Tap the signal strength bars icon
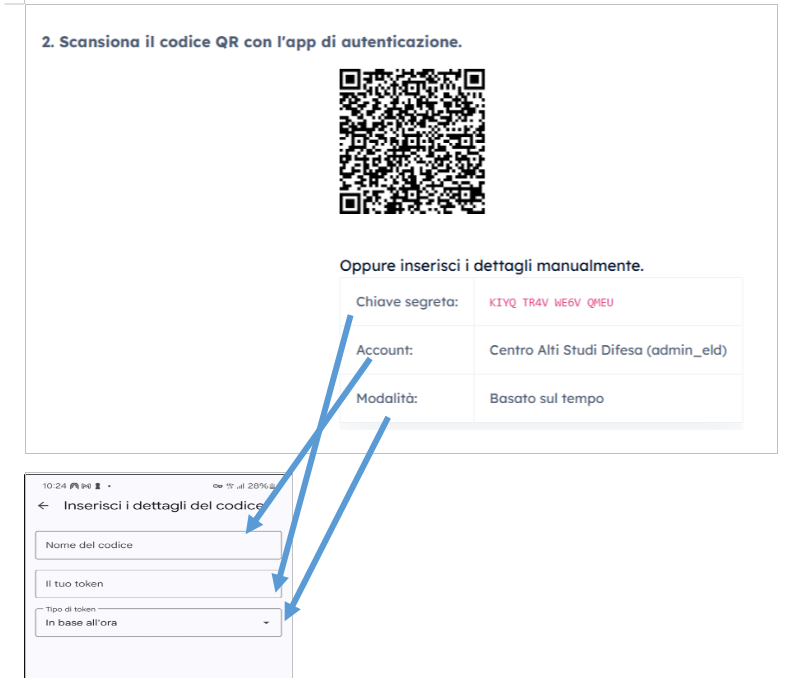Image resolution: width=798 pixels, height=678 pixels. pos(240,486)
